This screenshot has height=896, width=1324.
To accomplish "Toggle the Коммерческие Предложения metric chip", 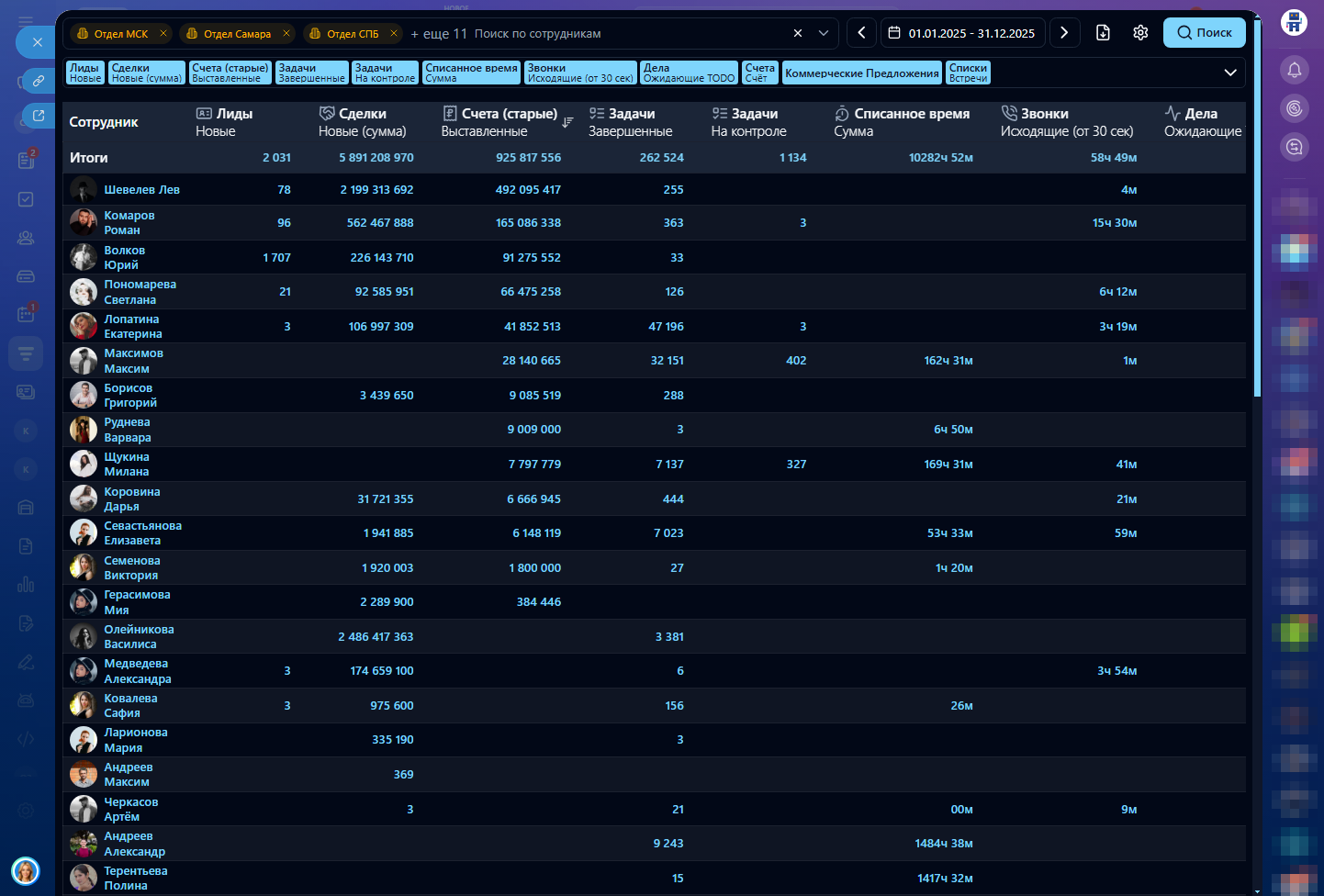I will (x=861, y=73).
